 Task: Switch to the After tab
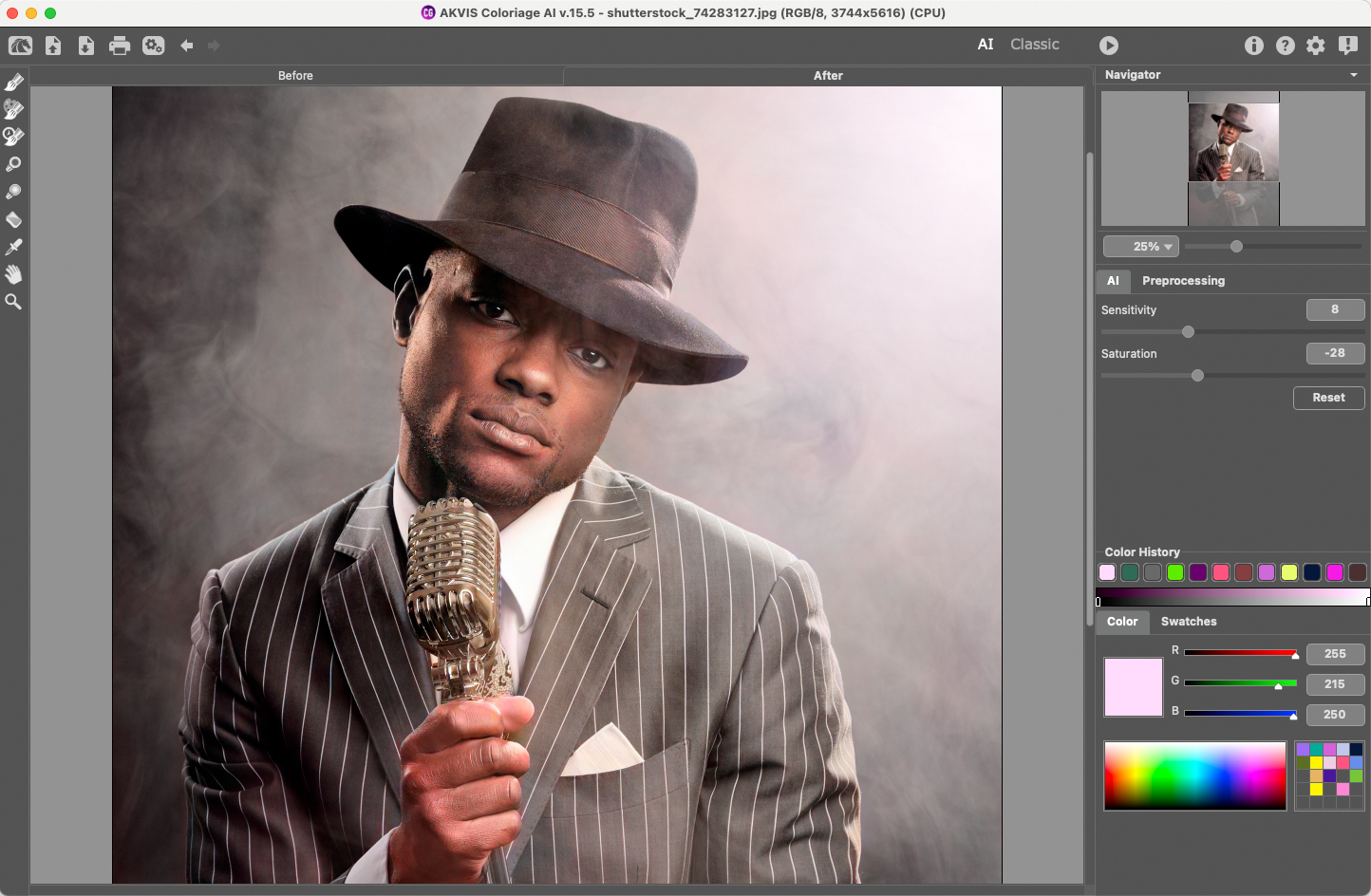pyautogui.click(x=828, y=76)
